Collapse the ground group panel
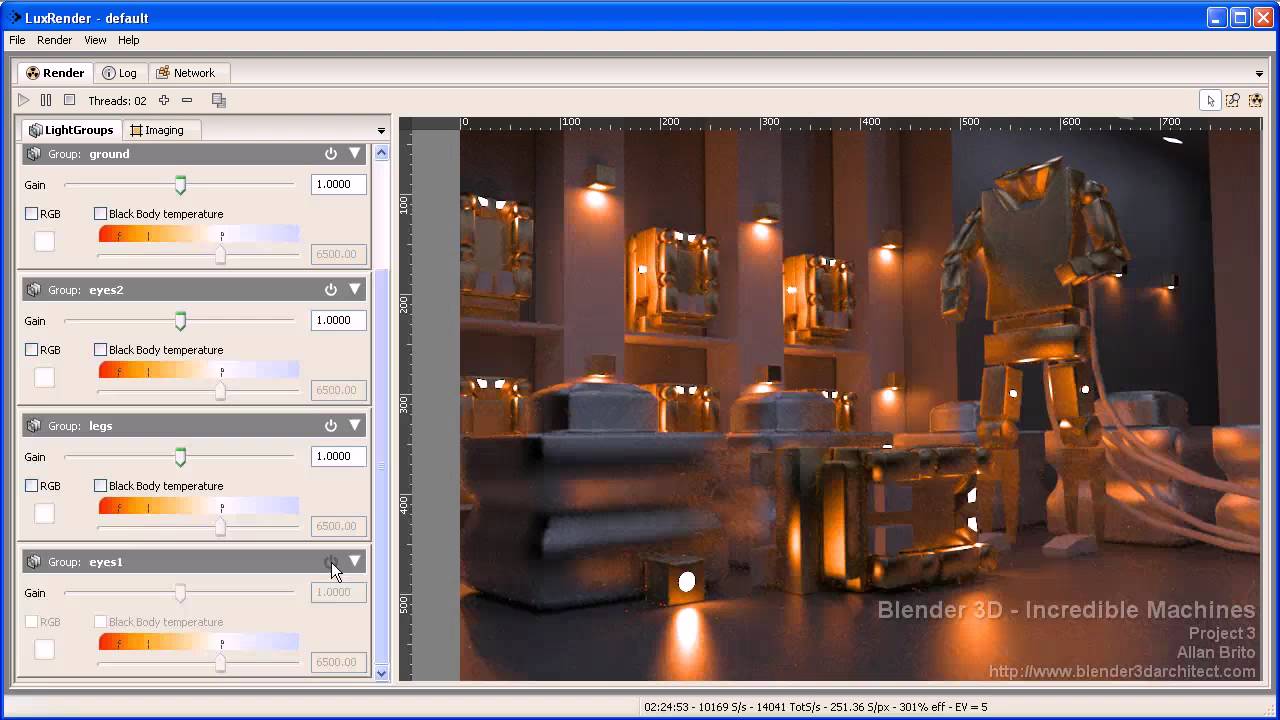 point(354,154)
